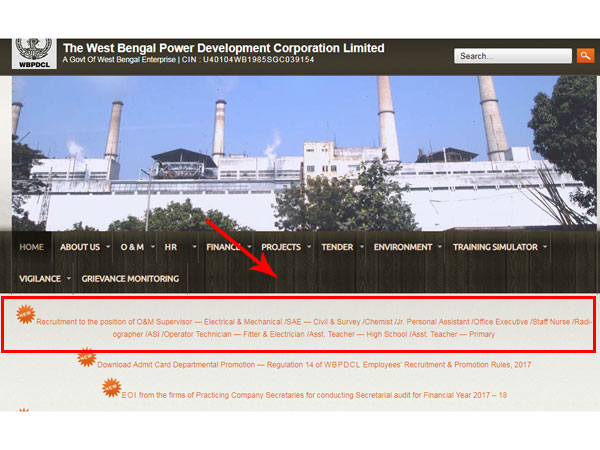Open the O & M menu
Image resolution: width=600 pixels, height=450 pixels.
point(132,247)
